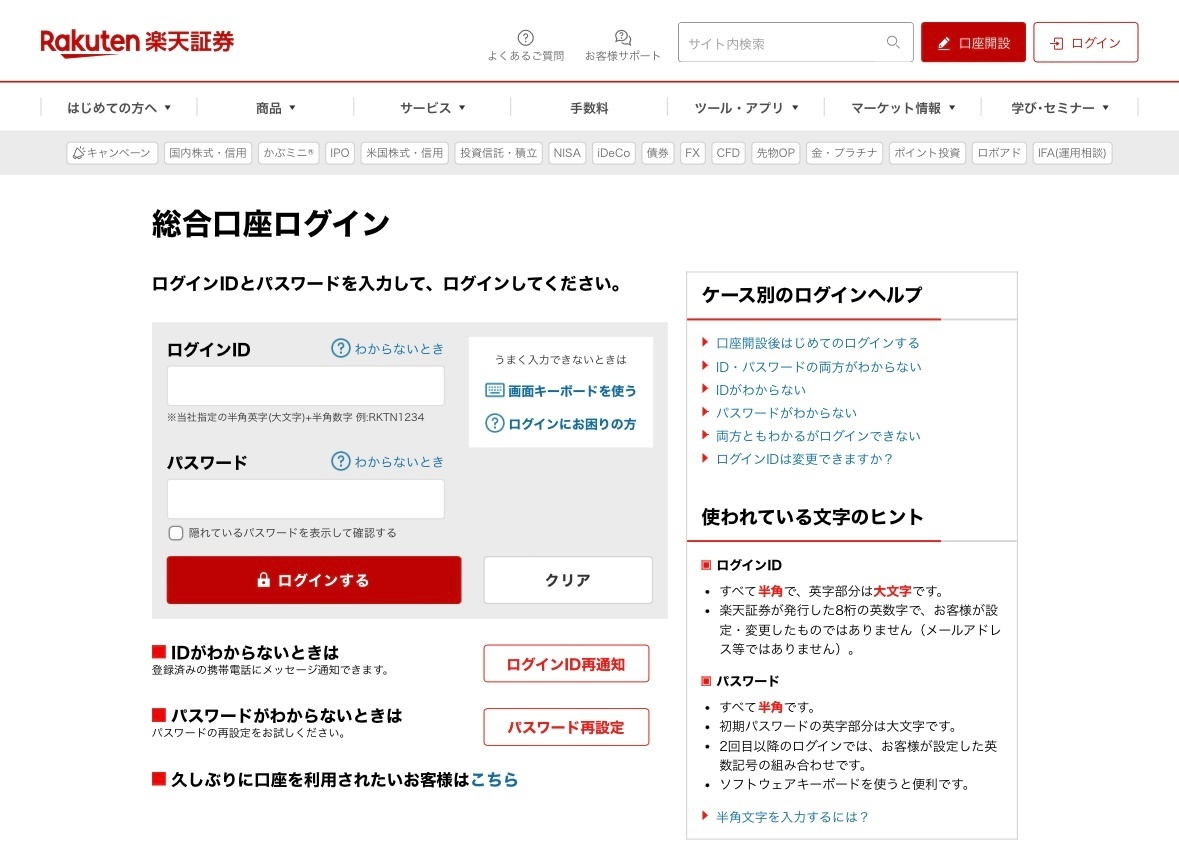Click the red ログインする button

pyautogui.click(x=314, y=580)
